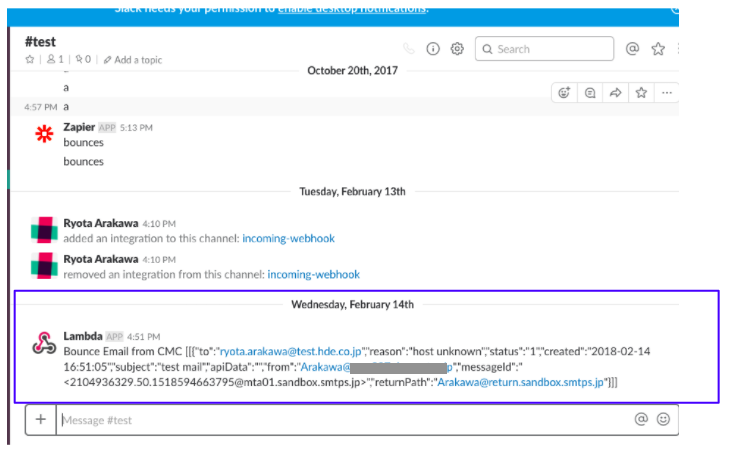Open incoming-webhook link in the added integration message

coord(288,239)
